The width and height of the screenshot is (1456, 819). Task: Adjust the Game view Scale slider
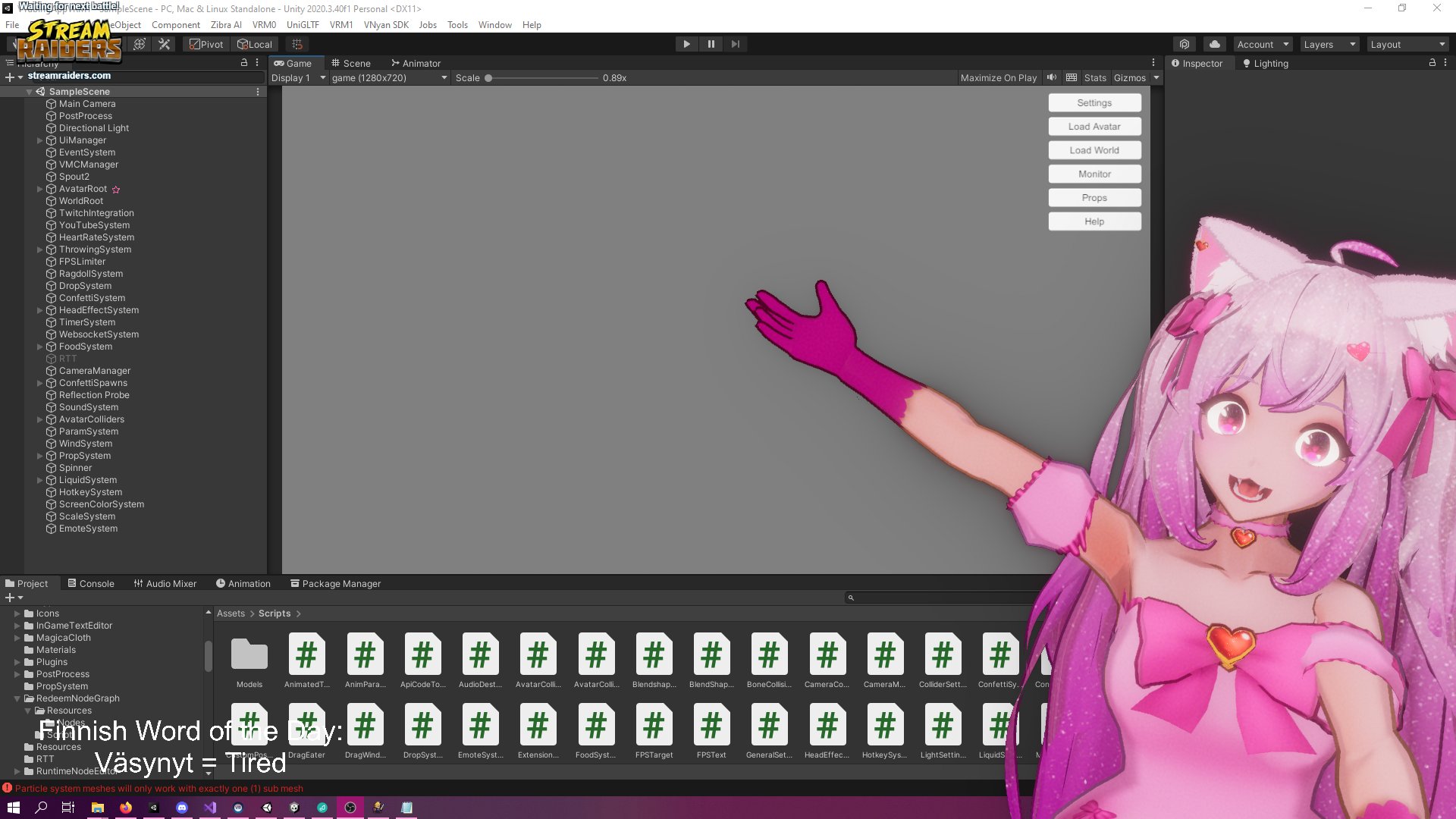point(488,77)
